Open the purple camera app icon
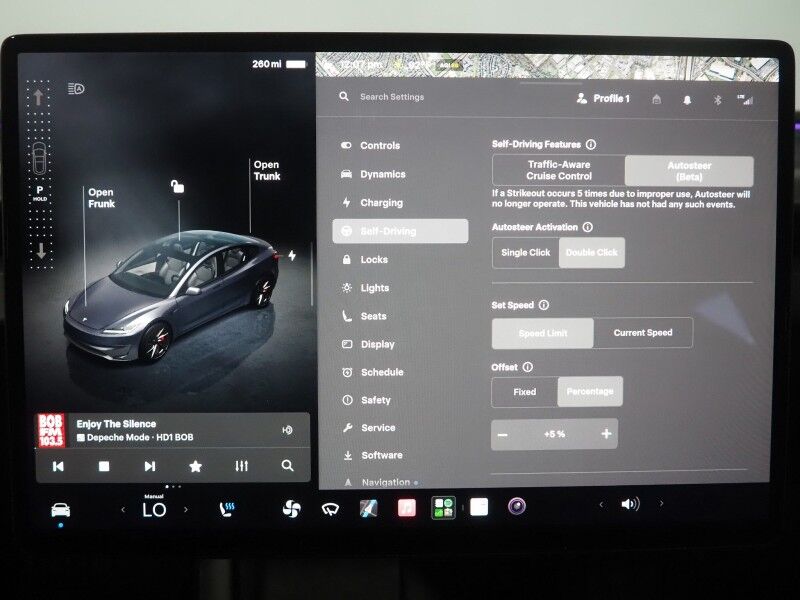 517,506
